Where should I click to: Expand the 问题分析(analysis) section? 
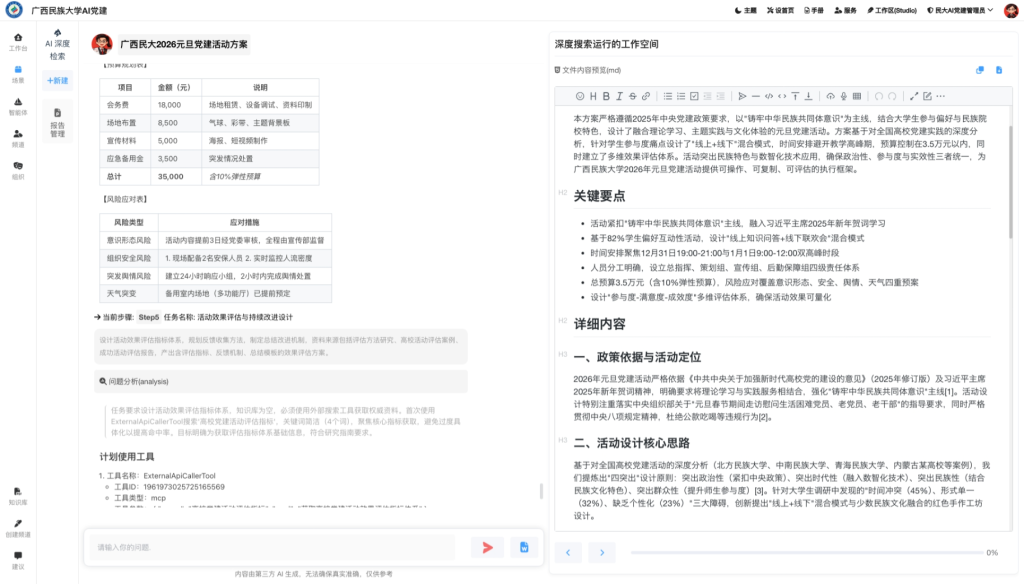[133, 381]
